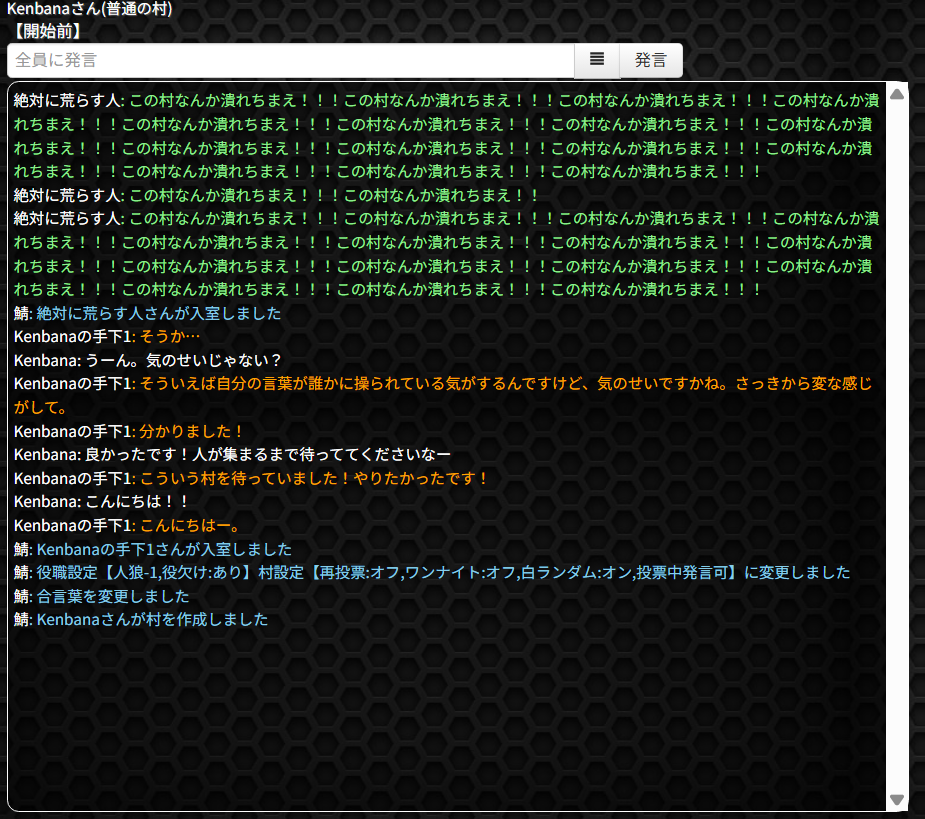This screenshot has width=925, height=819.
Task: Click the log line 絶対に荒らす人さんが入室しました
Action: click(x=159, y=313)
